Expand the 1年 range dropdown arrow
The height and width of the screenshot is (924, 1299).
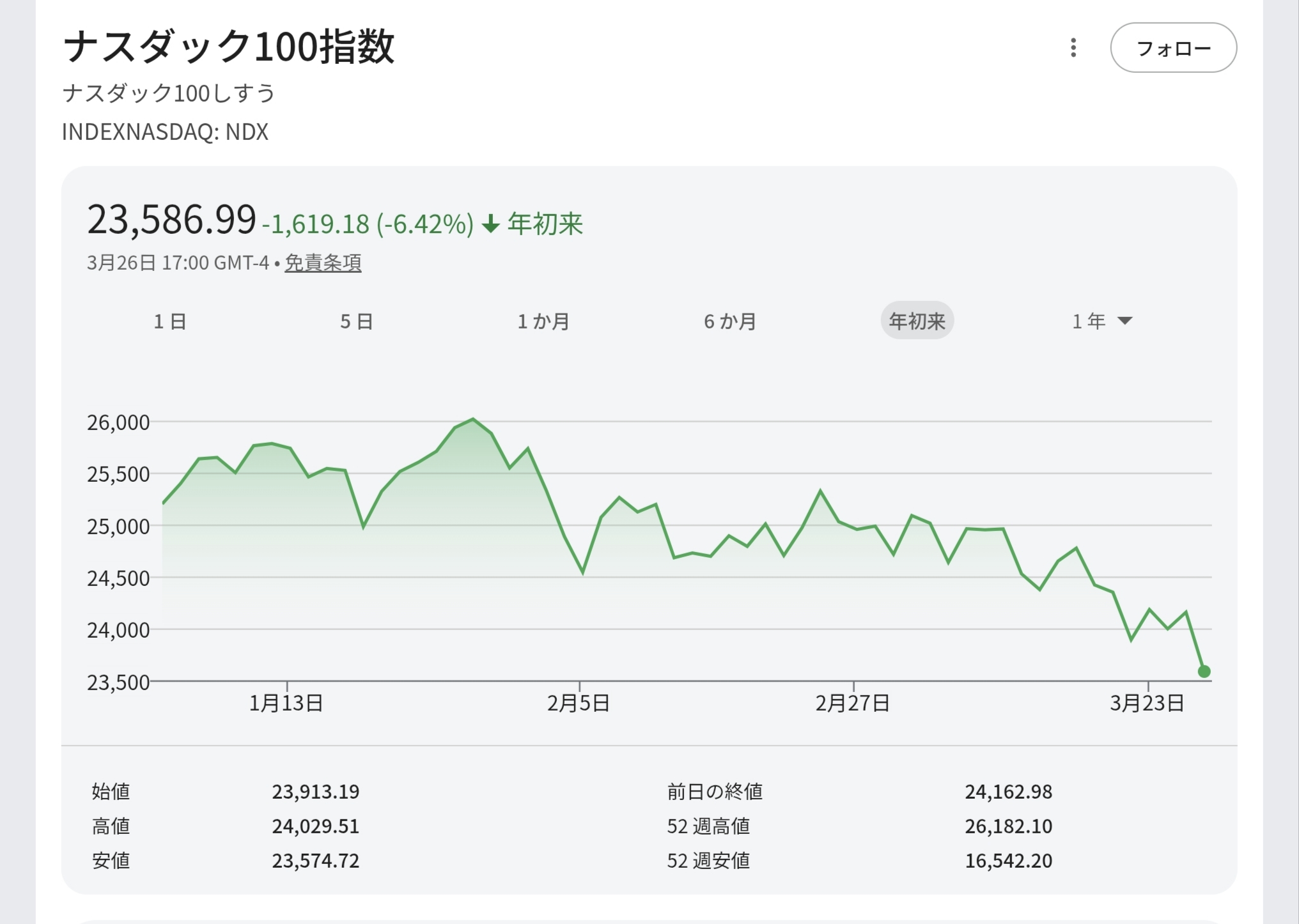pyautogui.click(x=1125, y=321)
